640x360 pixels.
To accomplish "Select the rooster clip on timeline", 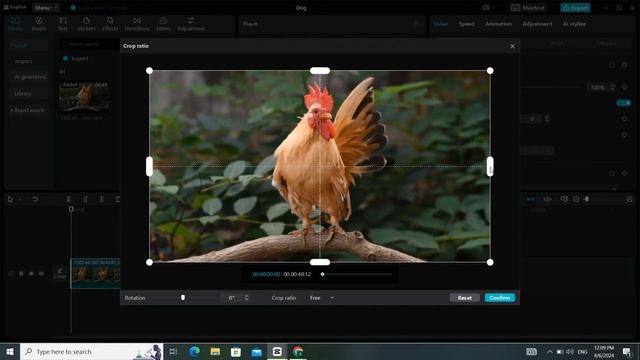I will (96, 273).
